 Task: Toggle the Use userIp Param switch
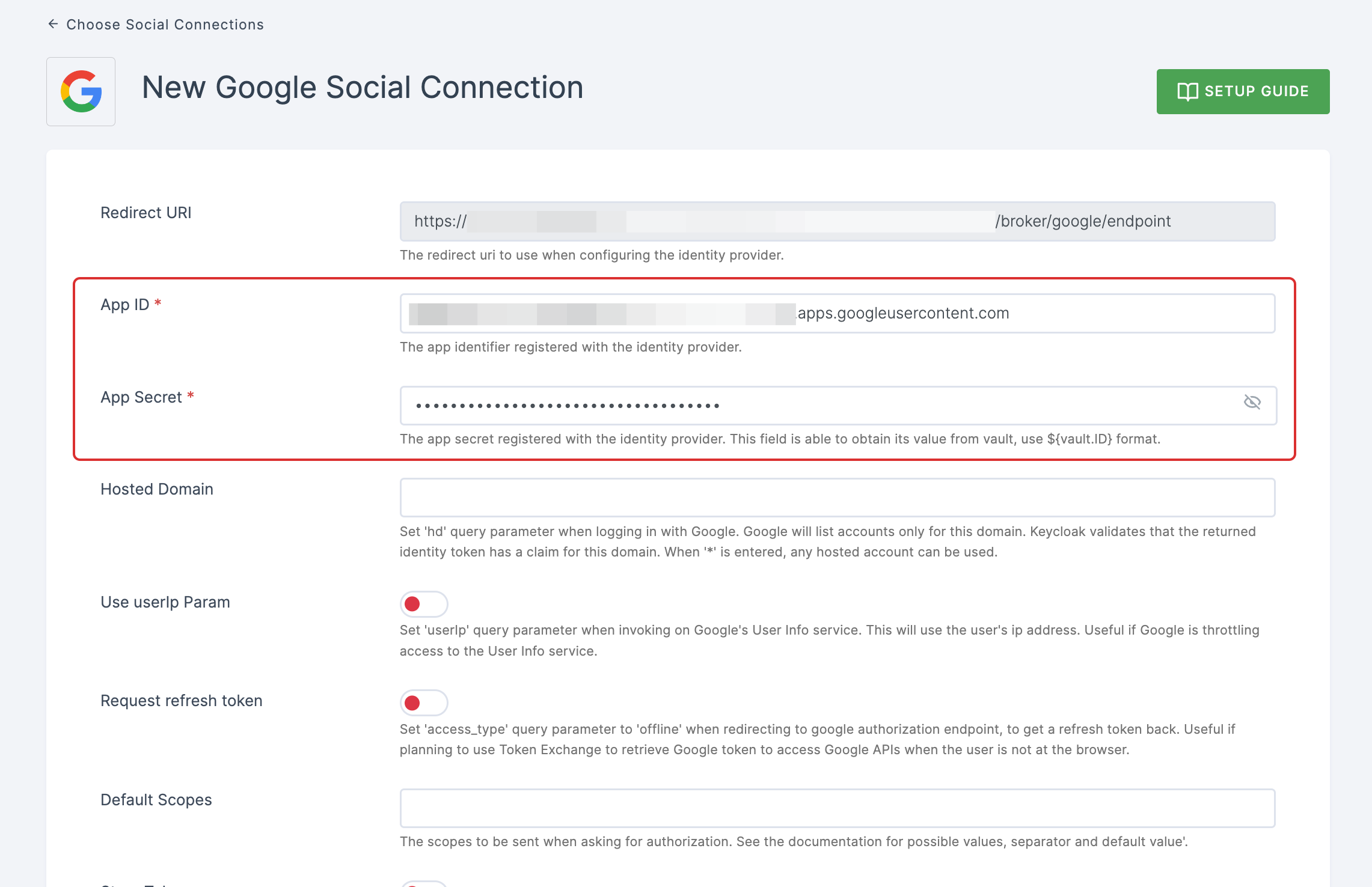(424, 604)
